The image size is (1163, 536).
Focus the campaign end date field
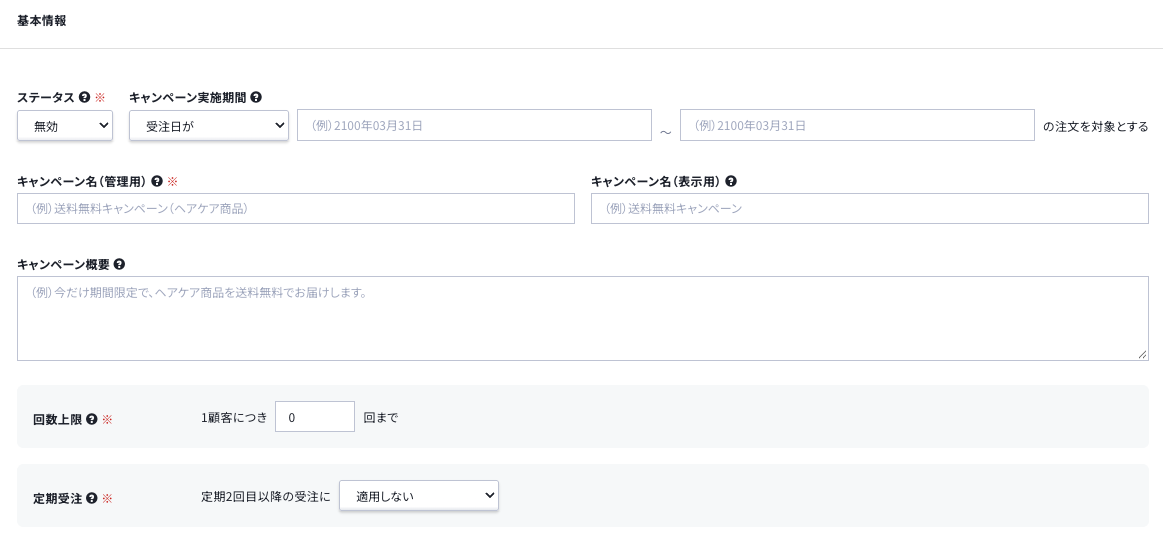pyautogui.click(x=857, y=125)
